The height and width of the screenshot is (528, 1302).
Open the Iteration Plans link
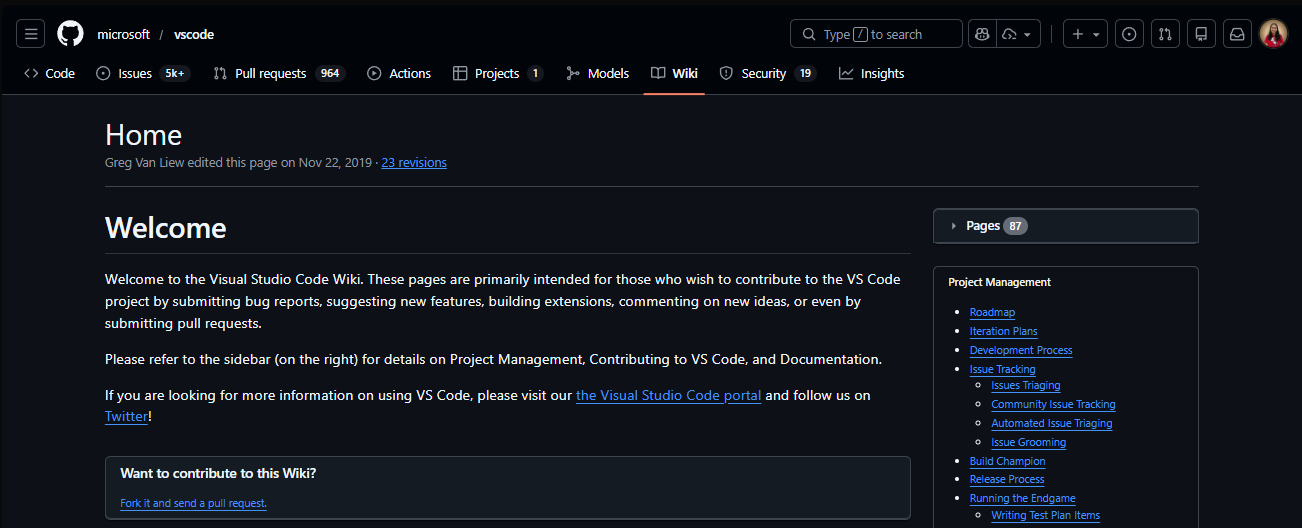click(1003, 331)
